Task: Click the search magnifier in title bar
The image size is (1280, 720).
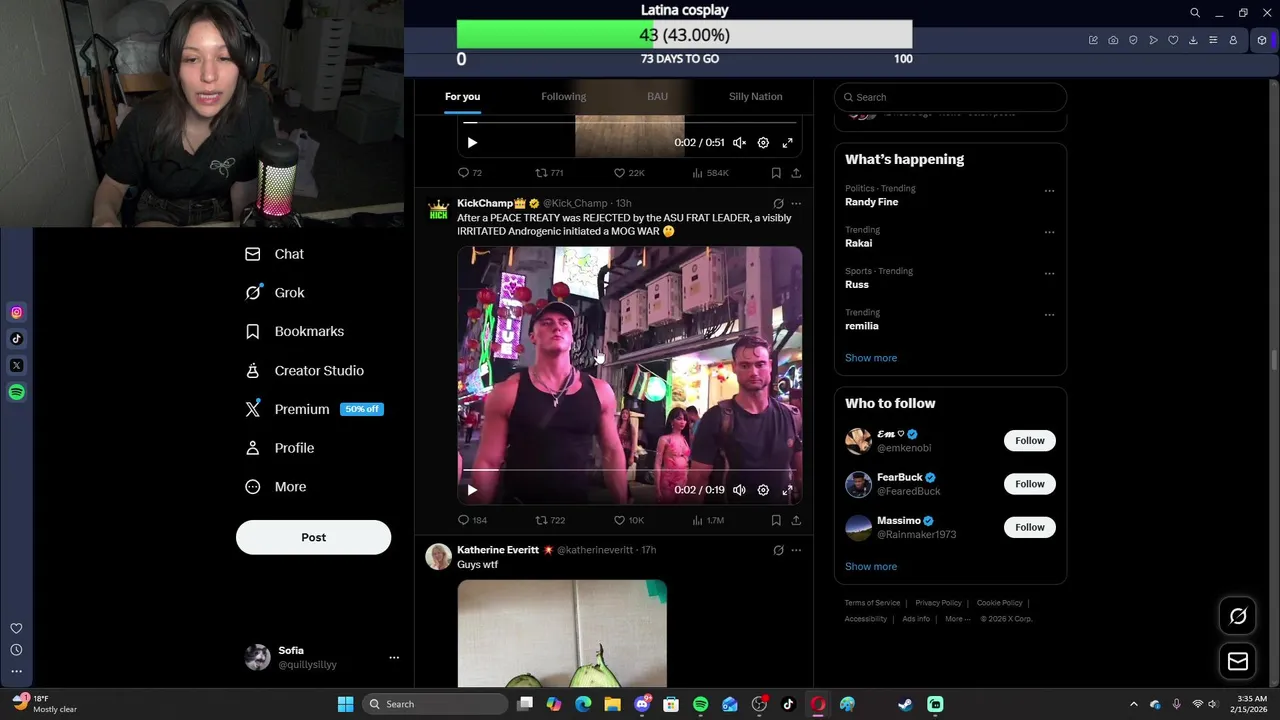Action: [x=1195, y=13]
